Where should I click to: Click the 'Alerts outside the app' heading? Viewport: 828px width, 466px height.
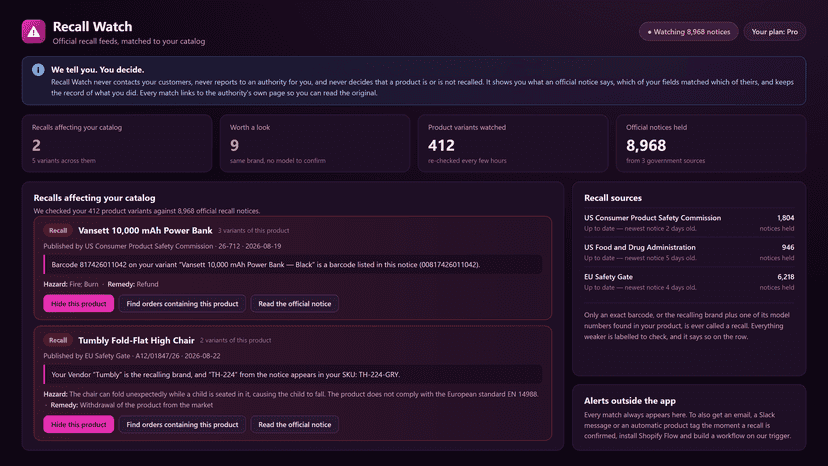(629, 401)
